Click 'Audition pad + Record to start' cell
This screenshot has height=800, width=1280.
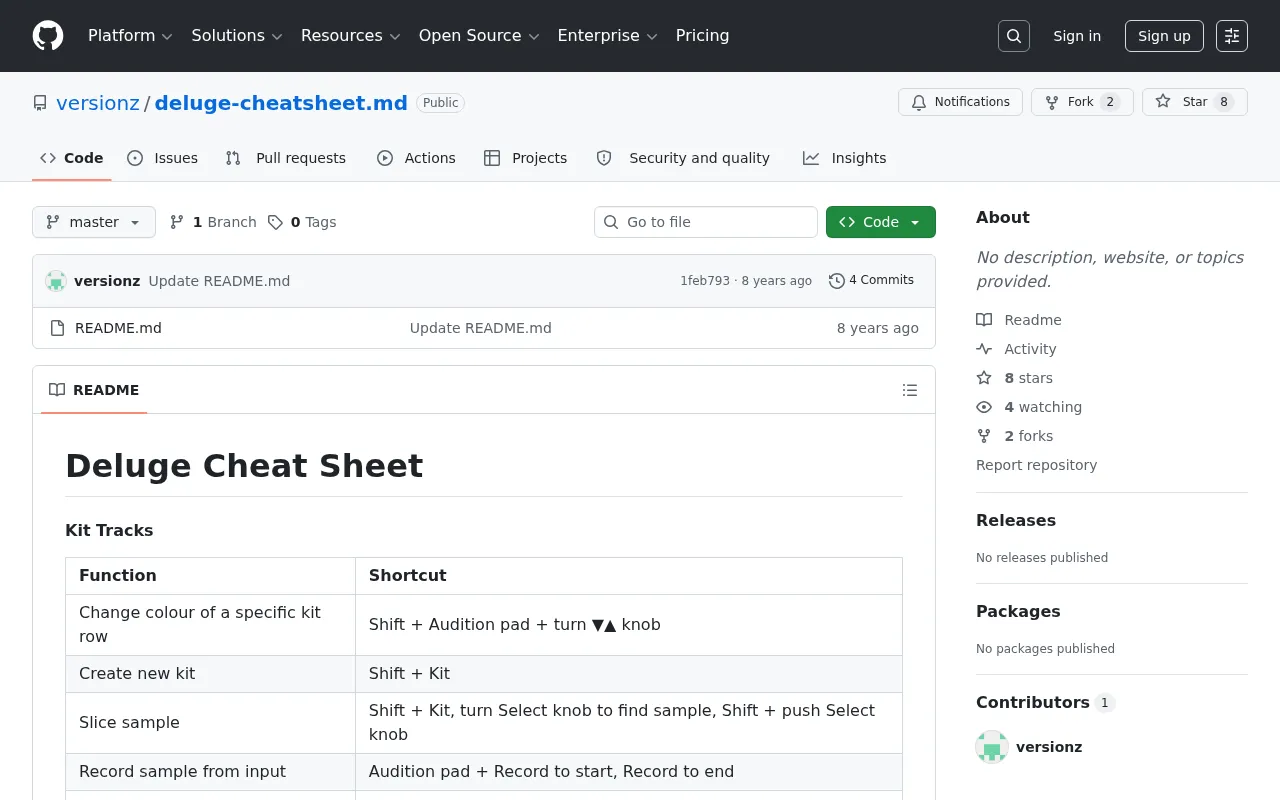coord(629,772)
